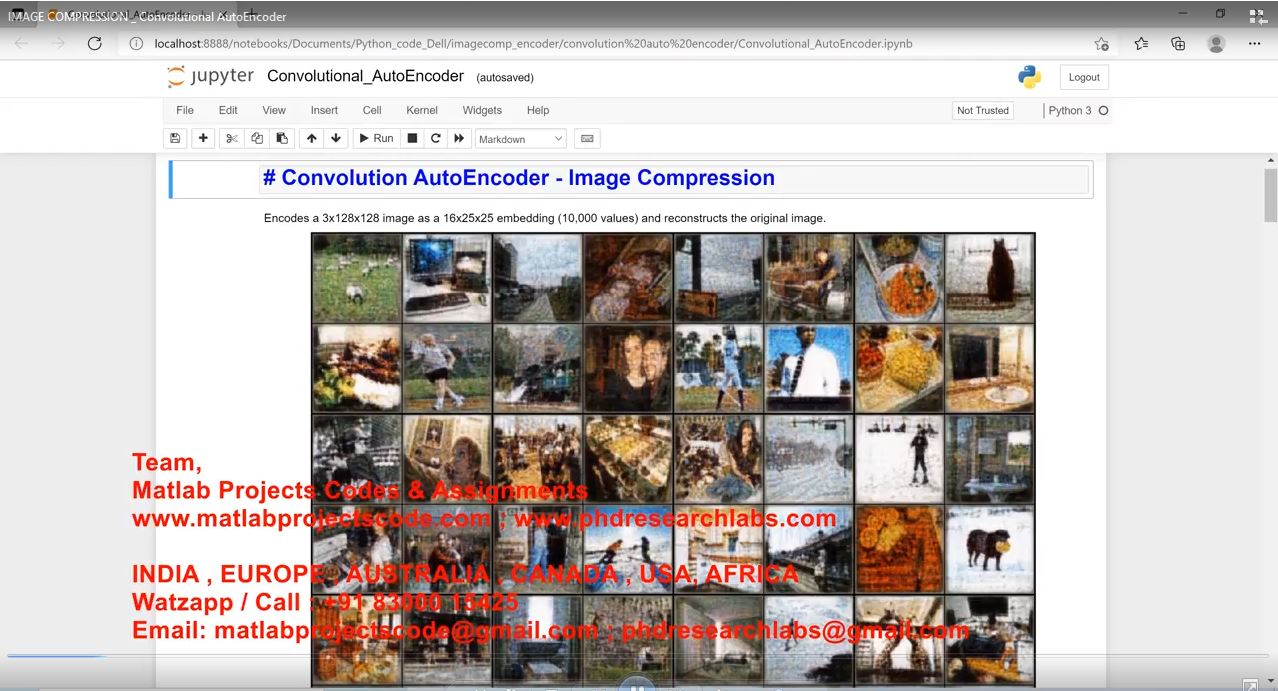Open the Kernel menu
The image size is (1278, 691).
422,110
